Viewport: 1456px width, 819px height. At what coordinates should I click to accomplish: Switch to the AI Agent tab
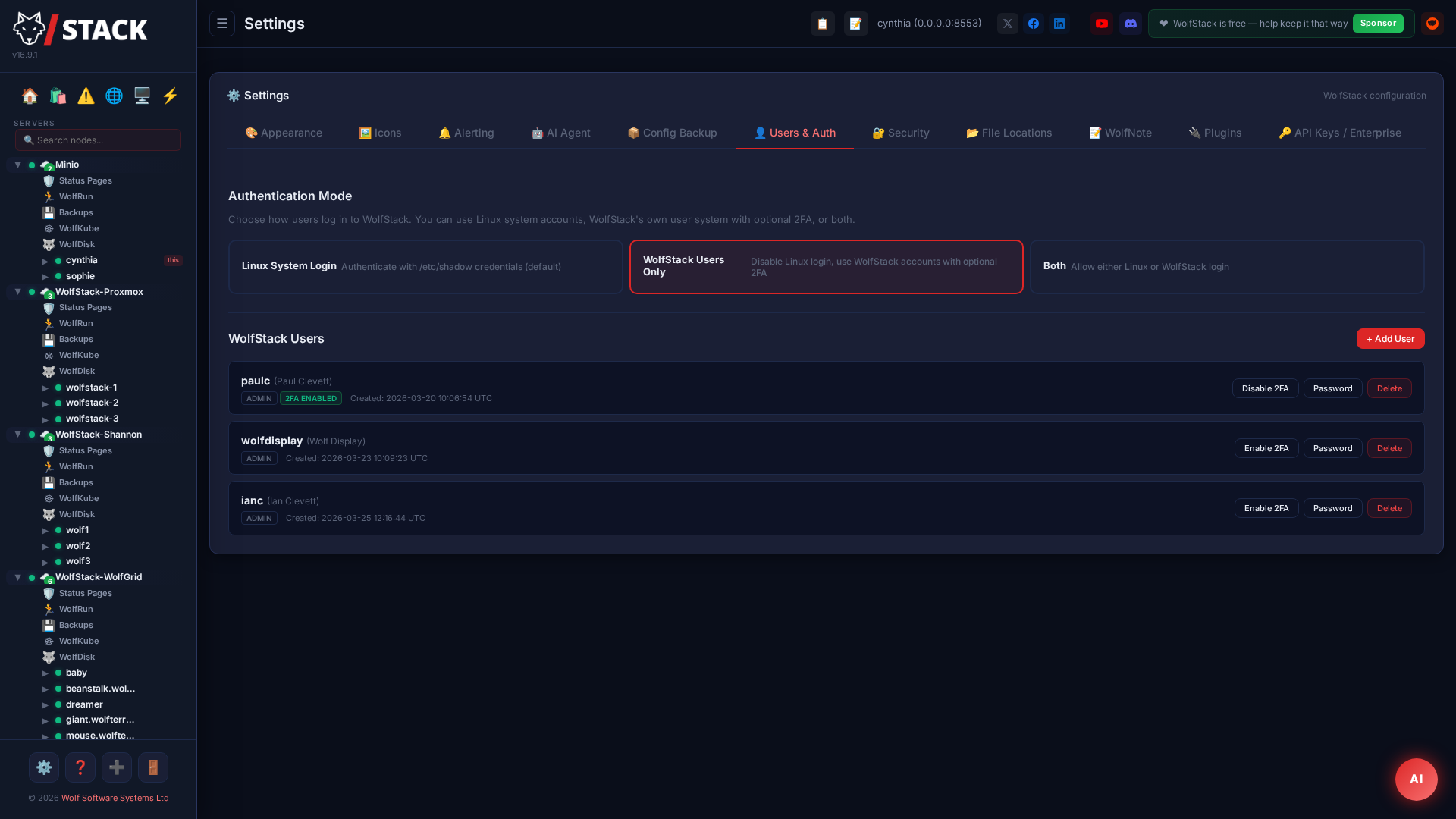click(560, 133)
